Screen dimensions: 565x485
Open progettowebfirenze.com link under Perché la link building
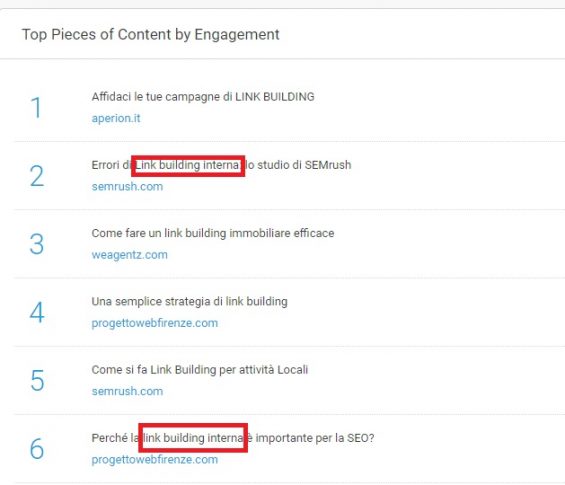[155, 459]
